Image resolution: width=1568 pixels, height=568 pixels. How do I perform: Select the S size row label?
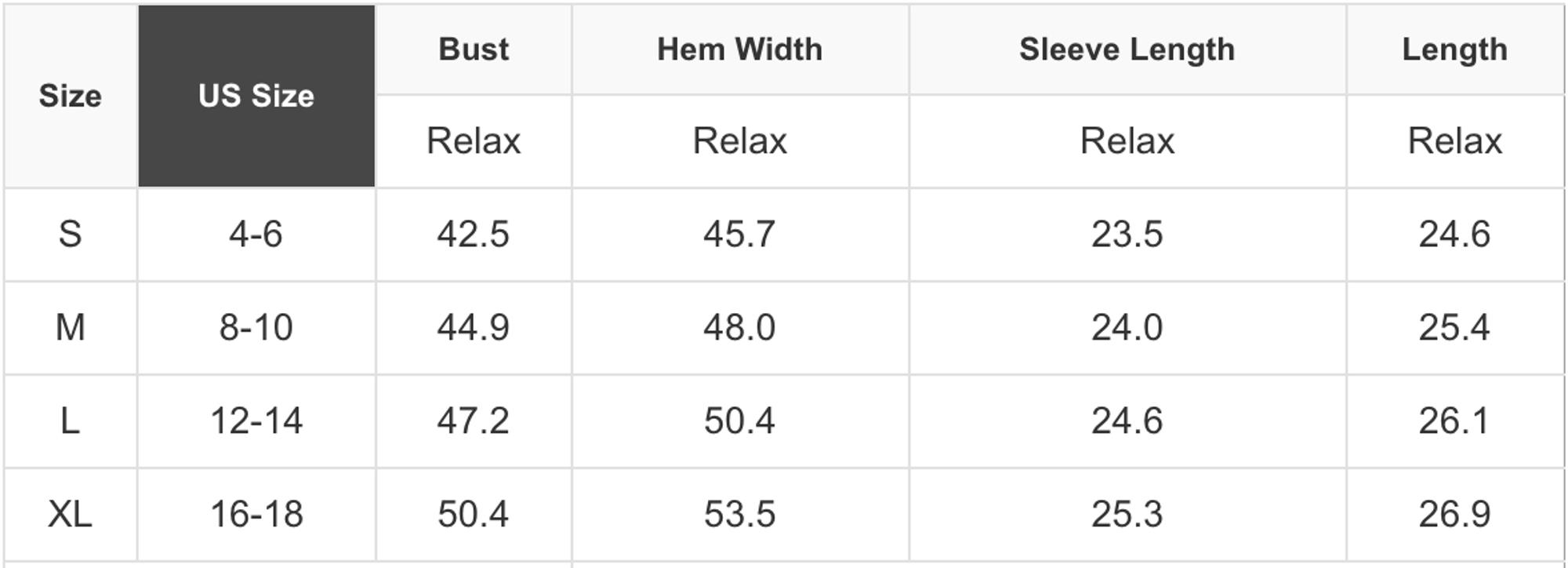[71, 234]
